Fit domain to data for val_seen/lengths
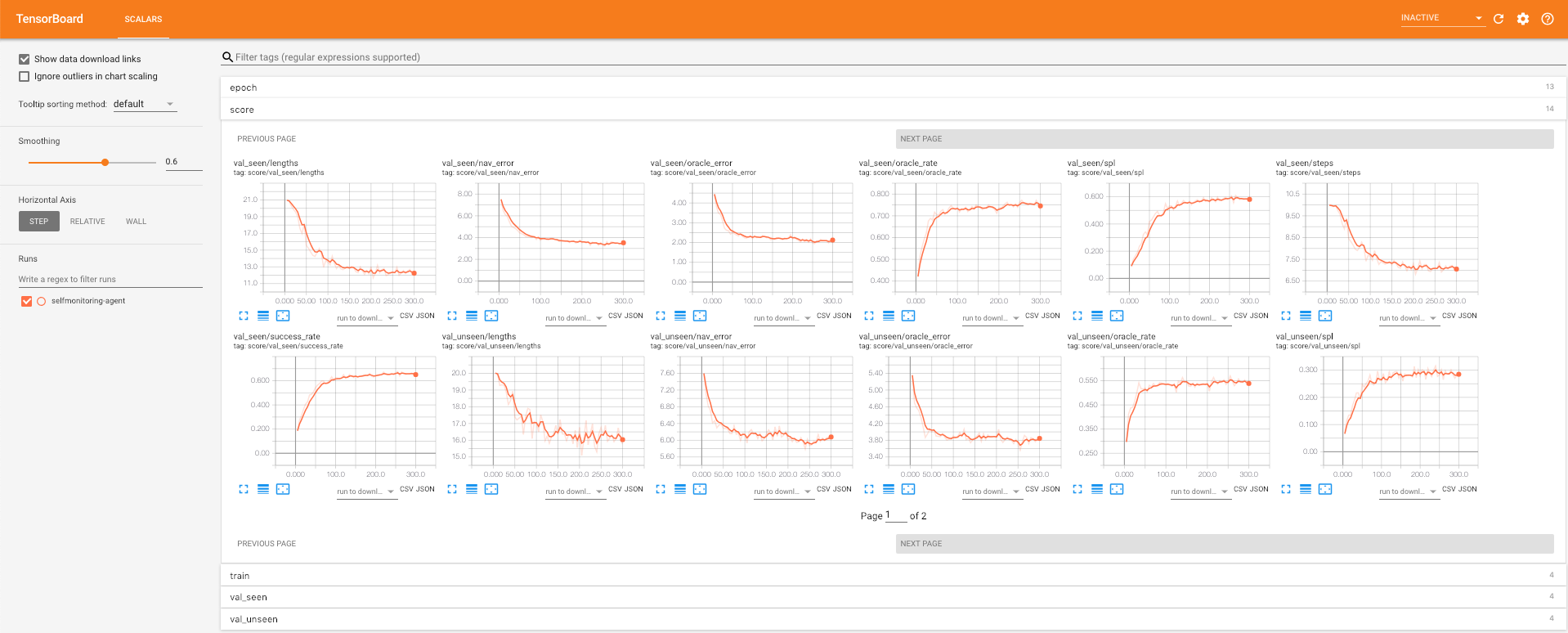Screen dimensions: 1568x633 (283, 316)
